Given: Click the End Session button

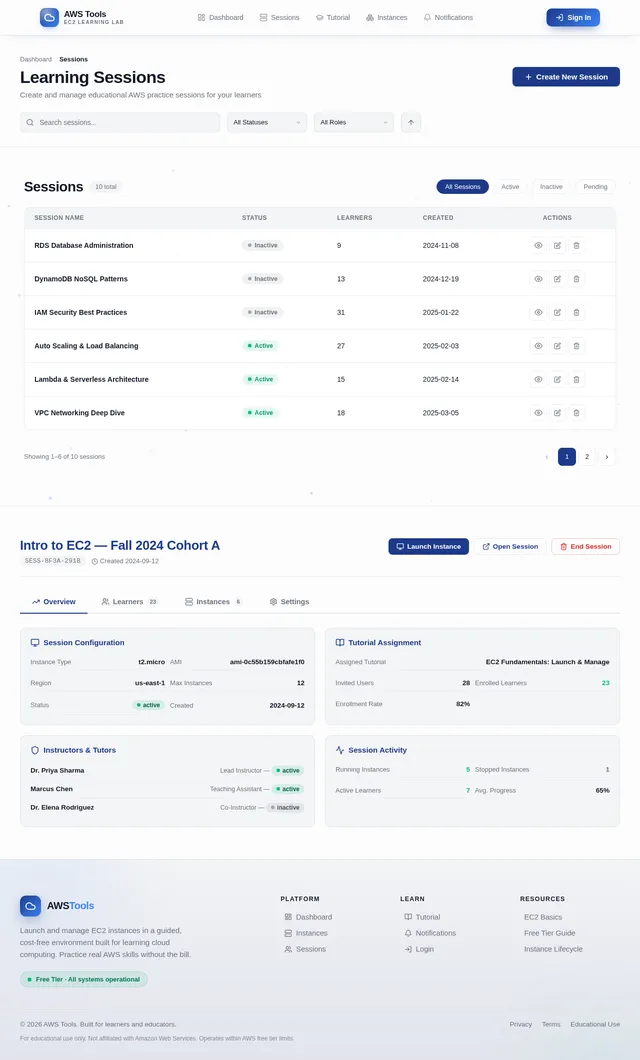Looking at the screenshot, I should 585,546.
